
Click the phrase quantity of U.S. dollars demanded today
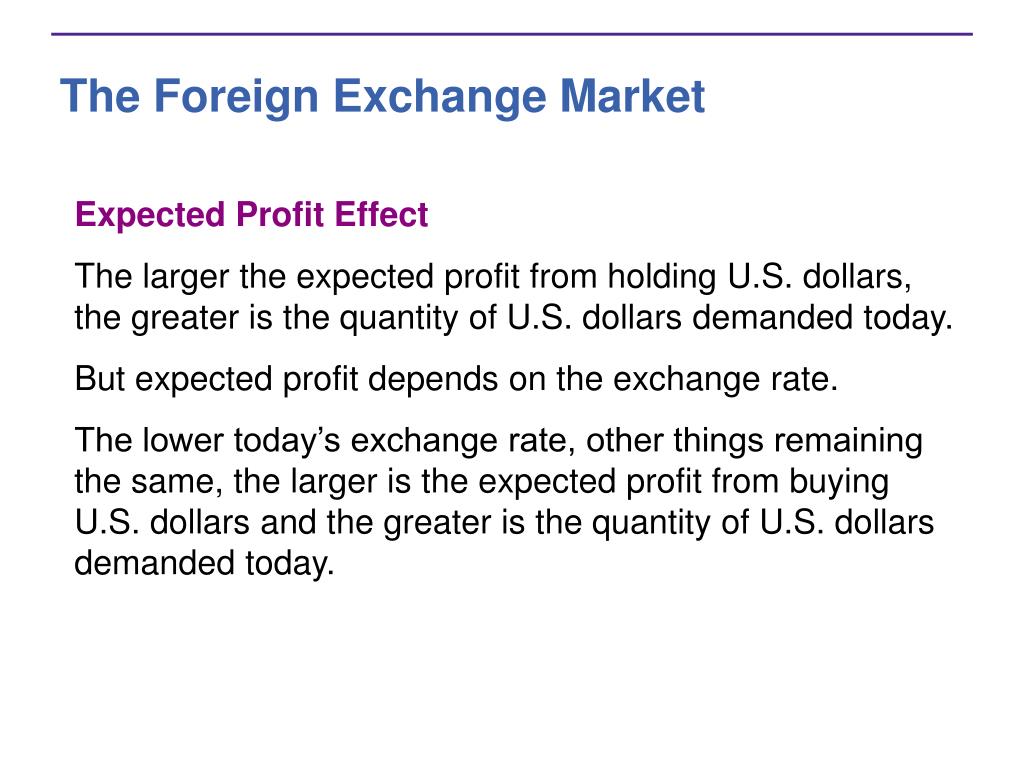[x=646, y=318]
